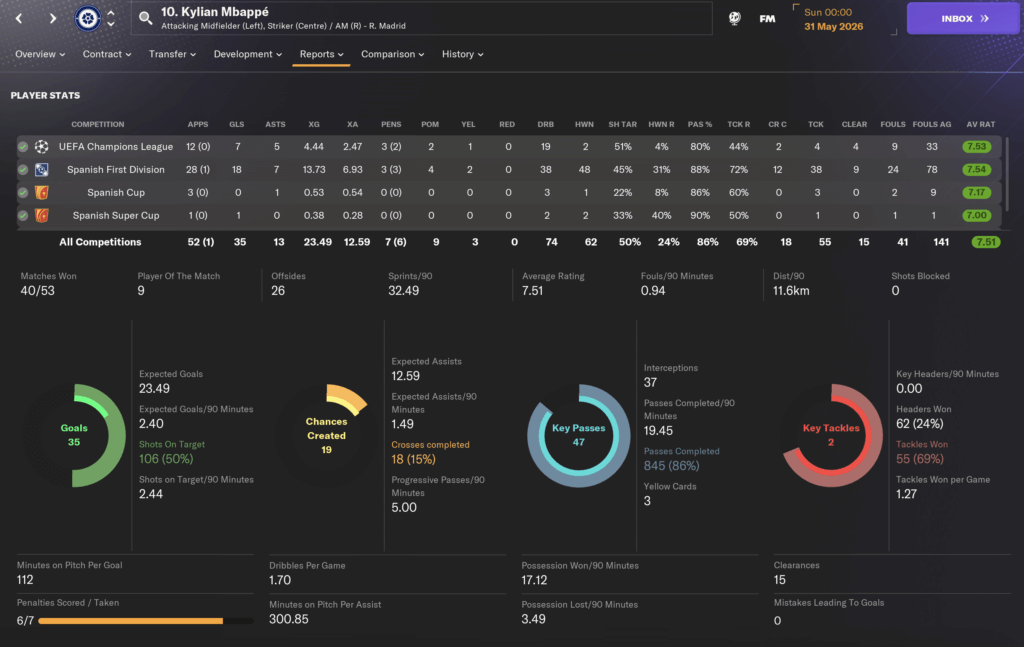Expand the Contract dropdown menu
The width and height of the screenshot is (1024, 647).
pyautogui.click(x=108, y=54)
